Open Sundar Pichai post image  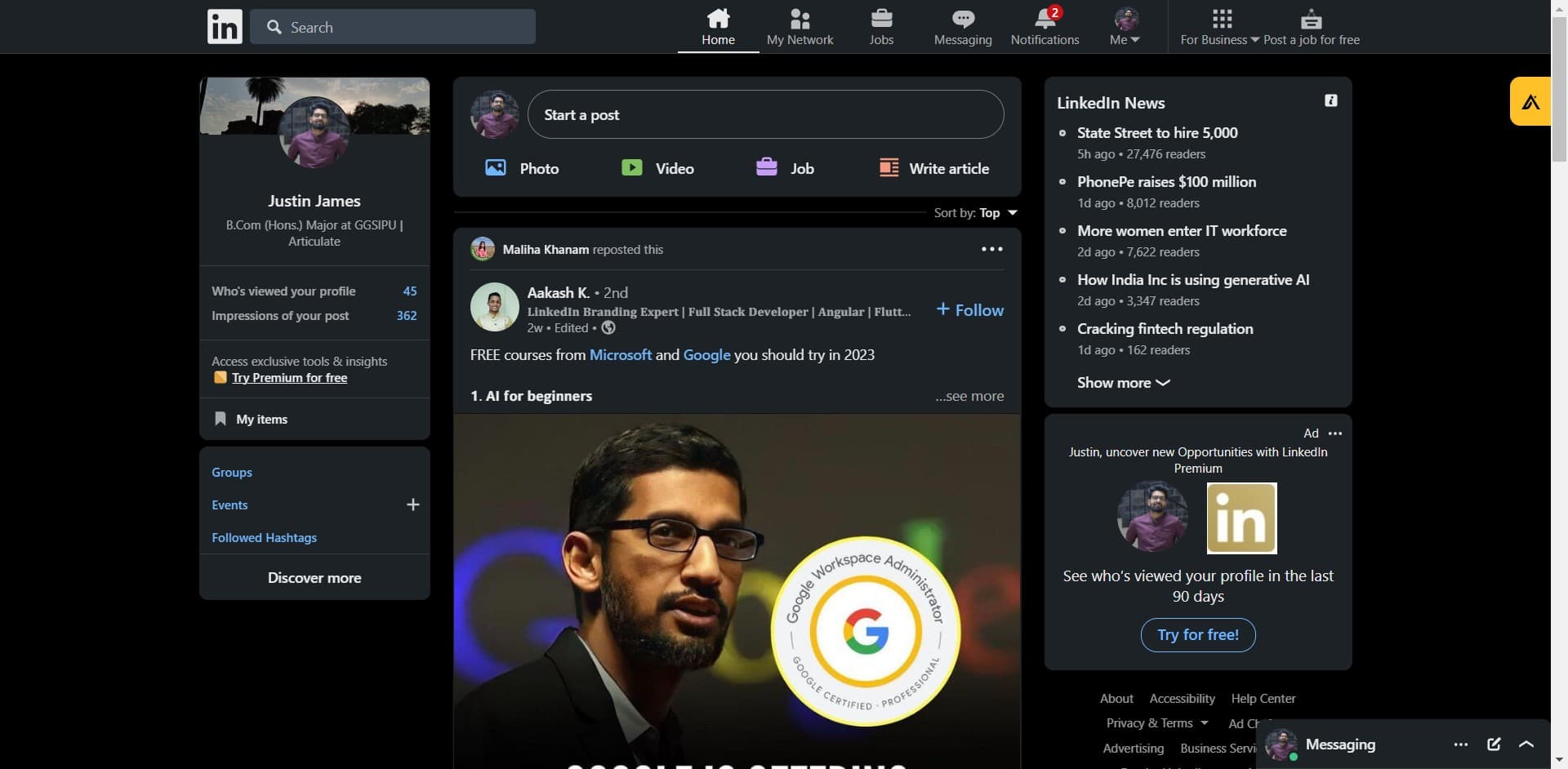pyautogui.click(x=737, y=591)
